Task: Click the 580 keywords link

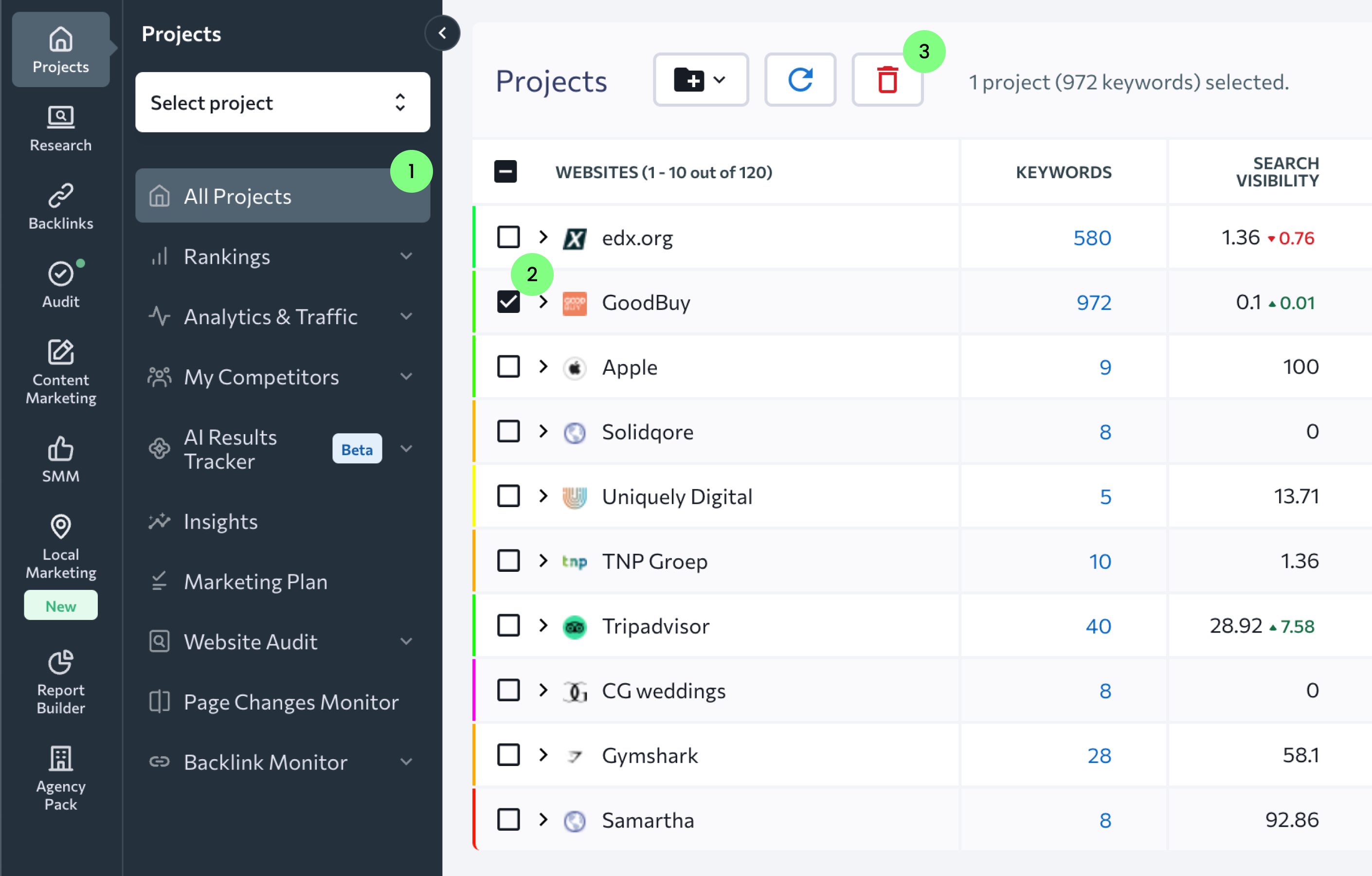Action: (1092, 238)
